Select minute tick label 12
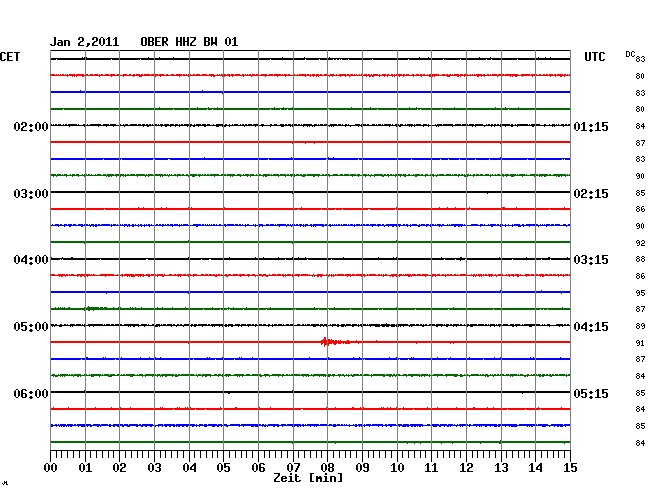Image resolution: width=650 pixels, height=494 pixels. (x=466, y=468)
